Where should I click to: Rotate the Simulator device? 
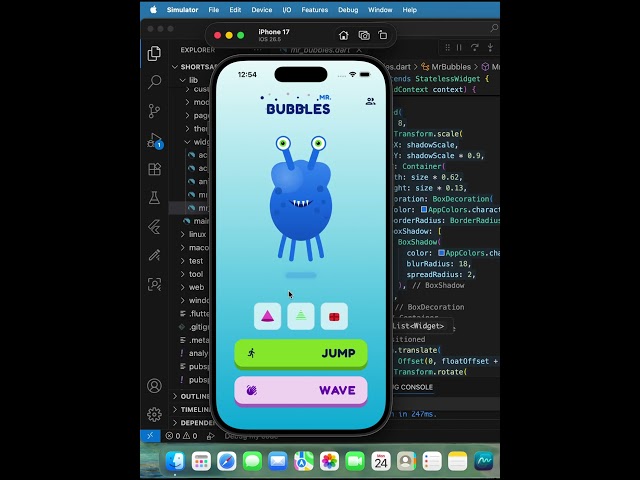click(x=382, y=35)
